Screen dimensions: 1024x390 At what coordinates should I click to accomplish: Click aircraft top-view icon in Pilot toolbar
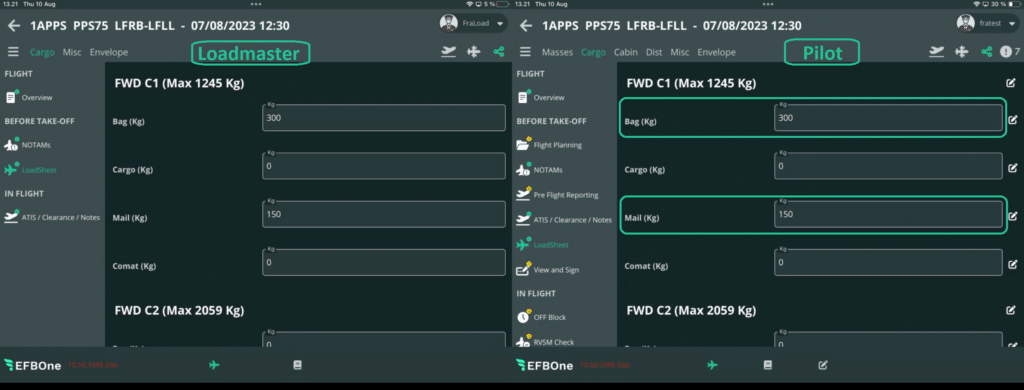point(961,52)
